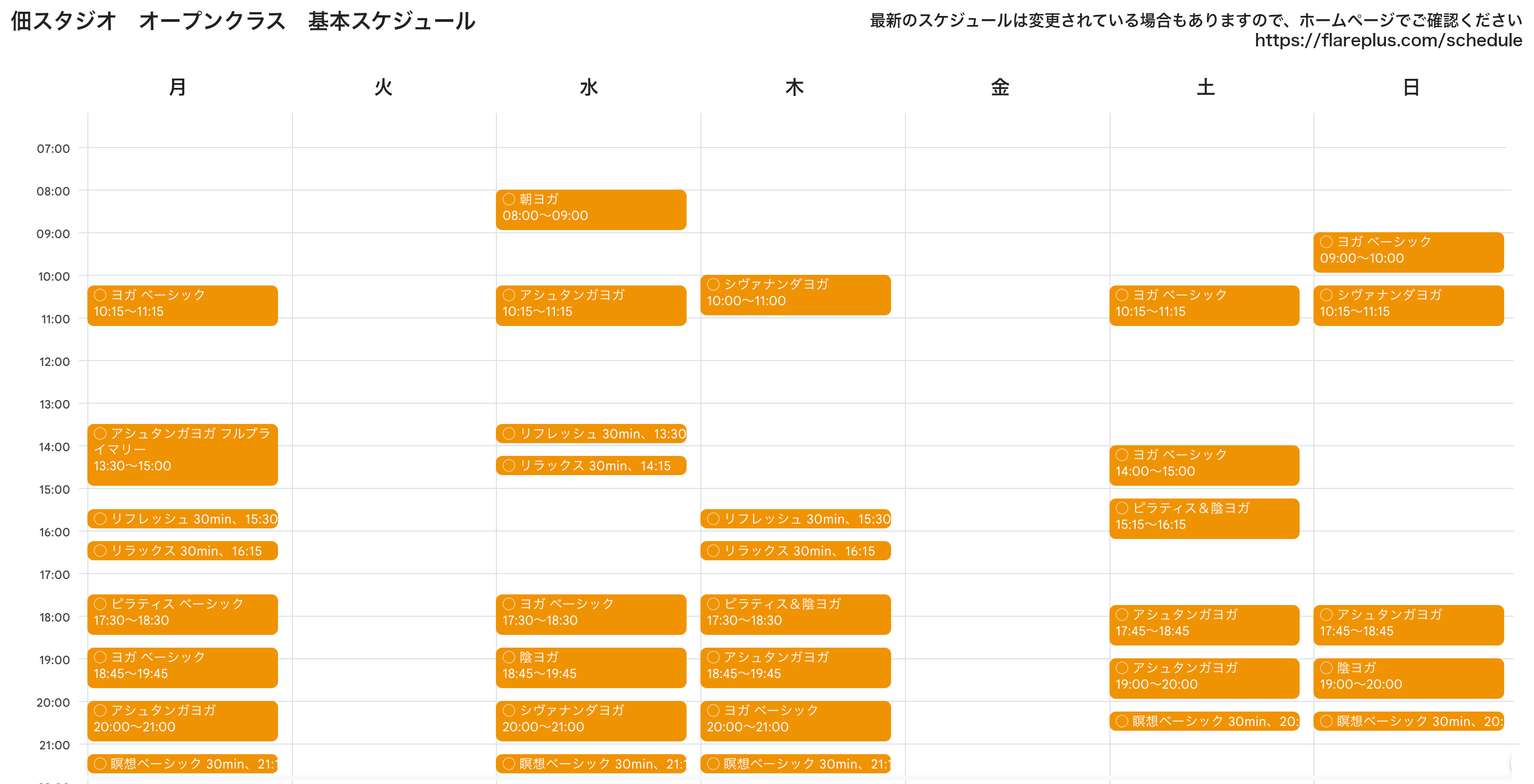Viewport: 1534px width, 784px height.
Task: Click circle icon on Monday ピラティス ベーシック
Action: coord(100,603)
